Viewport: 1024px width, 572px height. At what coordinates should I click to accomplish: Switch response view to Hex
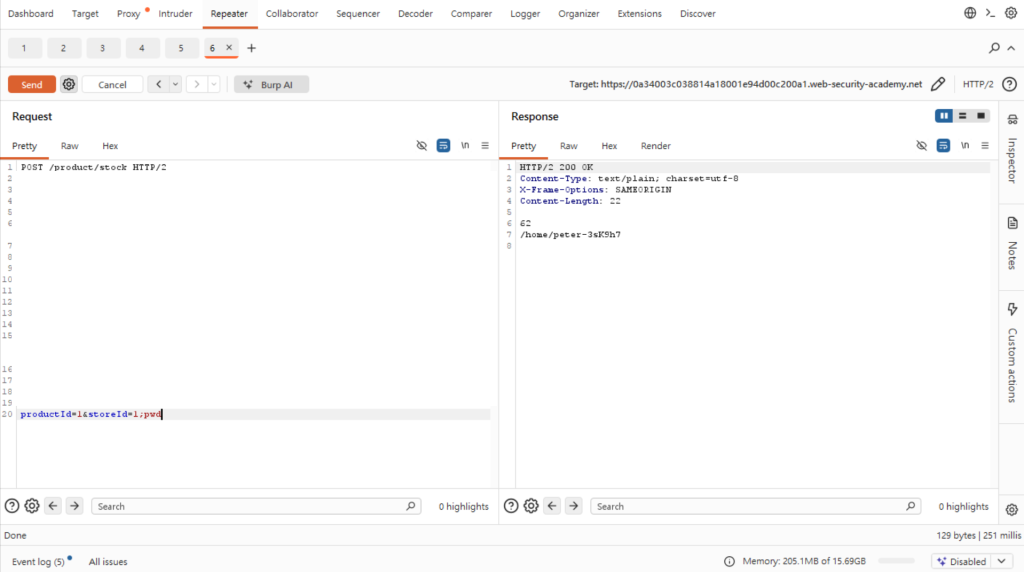pyautogui.click(x=609, y=146)
